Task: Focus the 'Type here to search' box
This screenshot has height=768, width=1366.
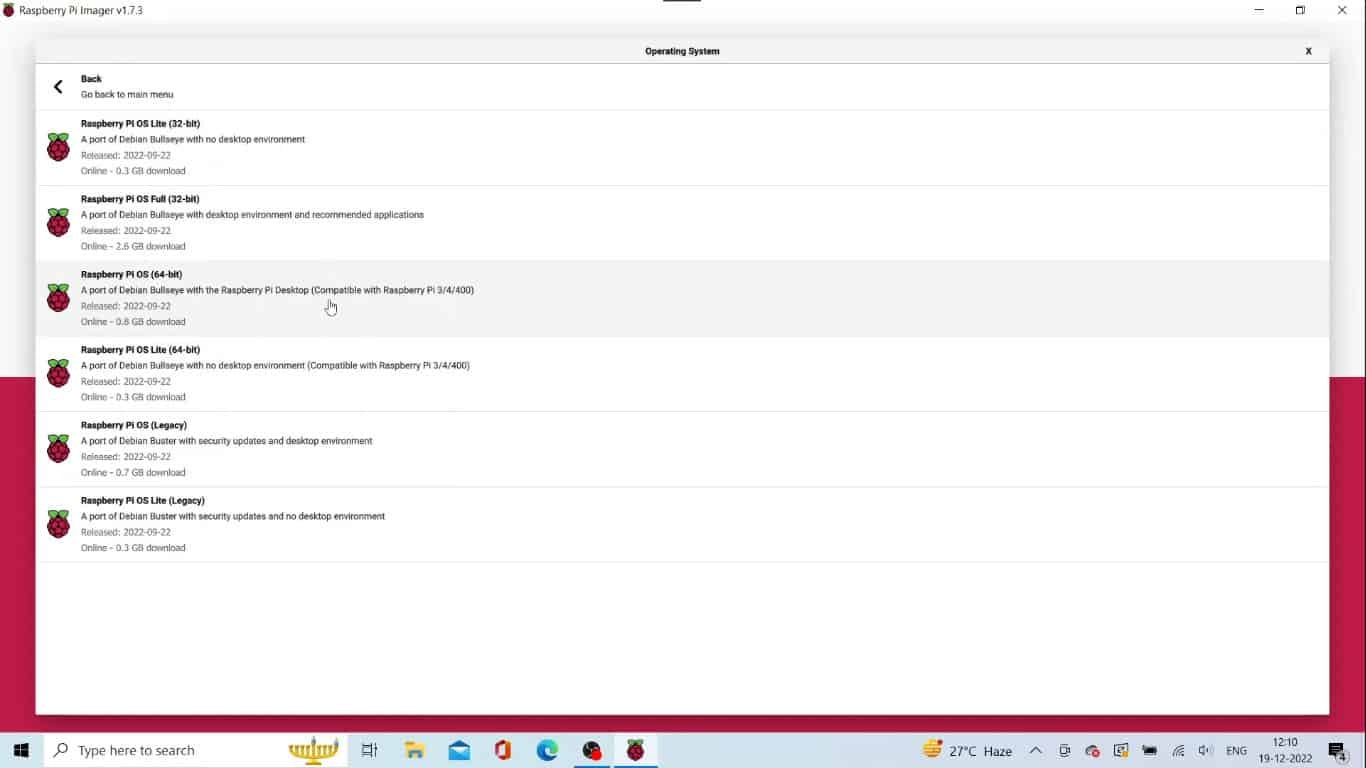Action: click(x=196, y=750)
